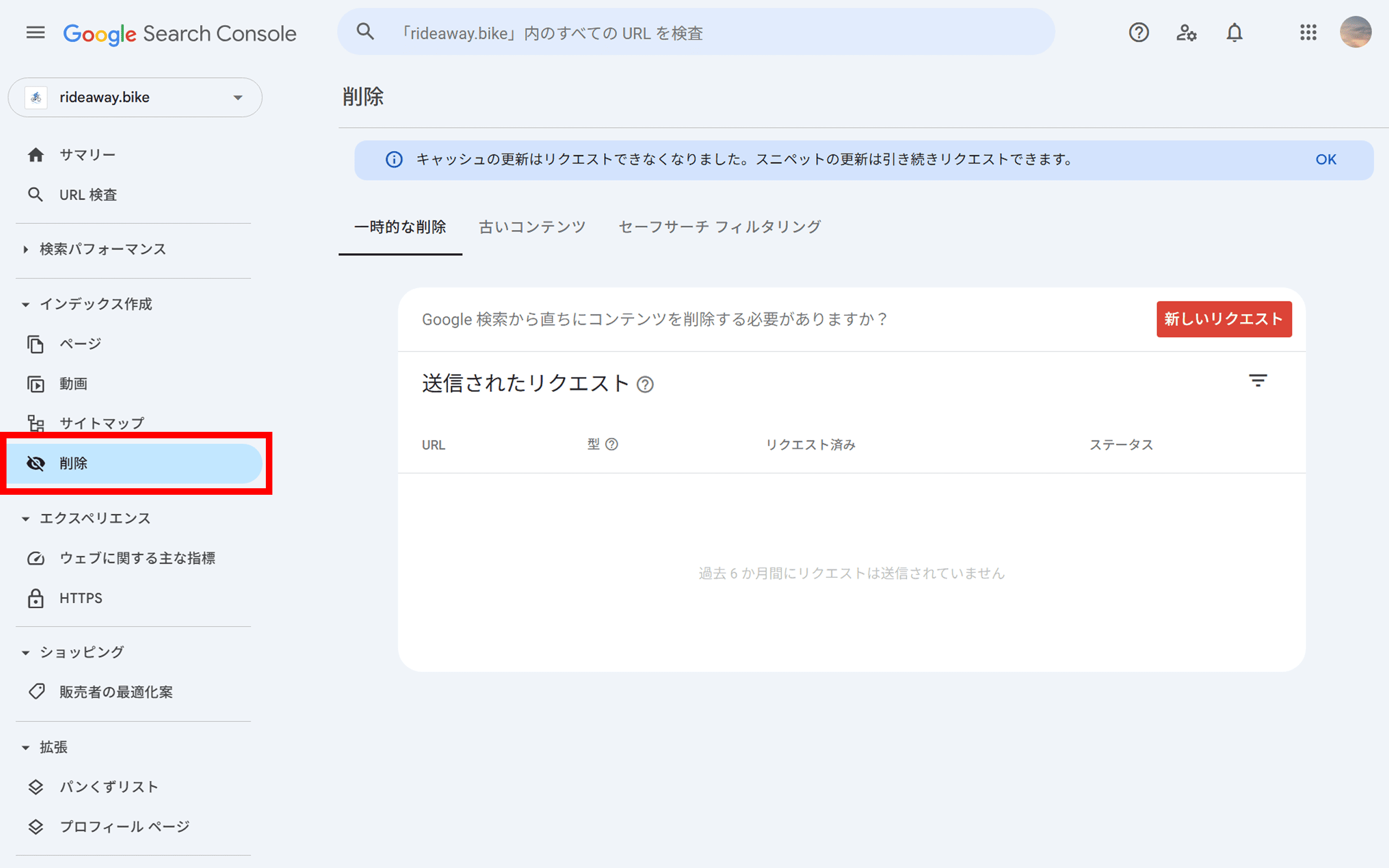Open パンくずリスト layers icon
1389x868 pixels.
tap(36, 787)
